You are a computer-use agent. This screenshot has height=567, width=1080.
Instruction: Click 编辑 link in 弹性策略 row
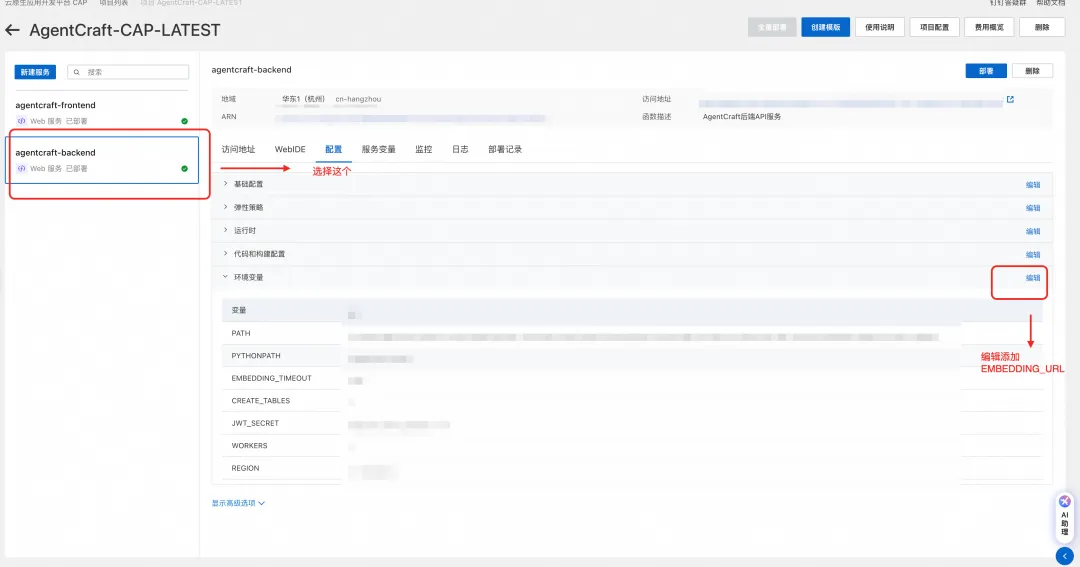click(x=1033, y=208)
